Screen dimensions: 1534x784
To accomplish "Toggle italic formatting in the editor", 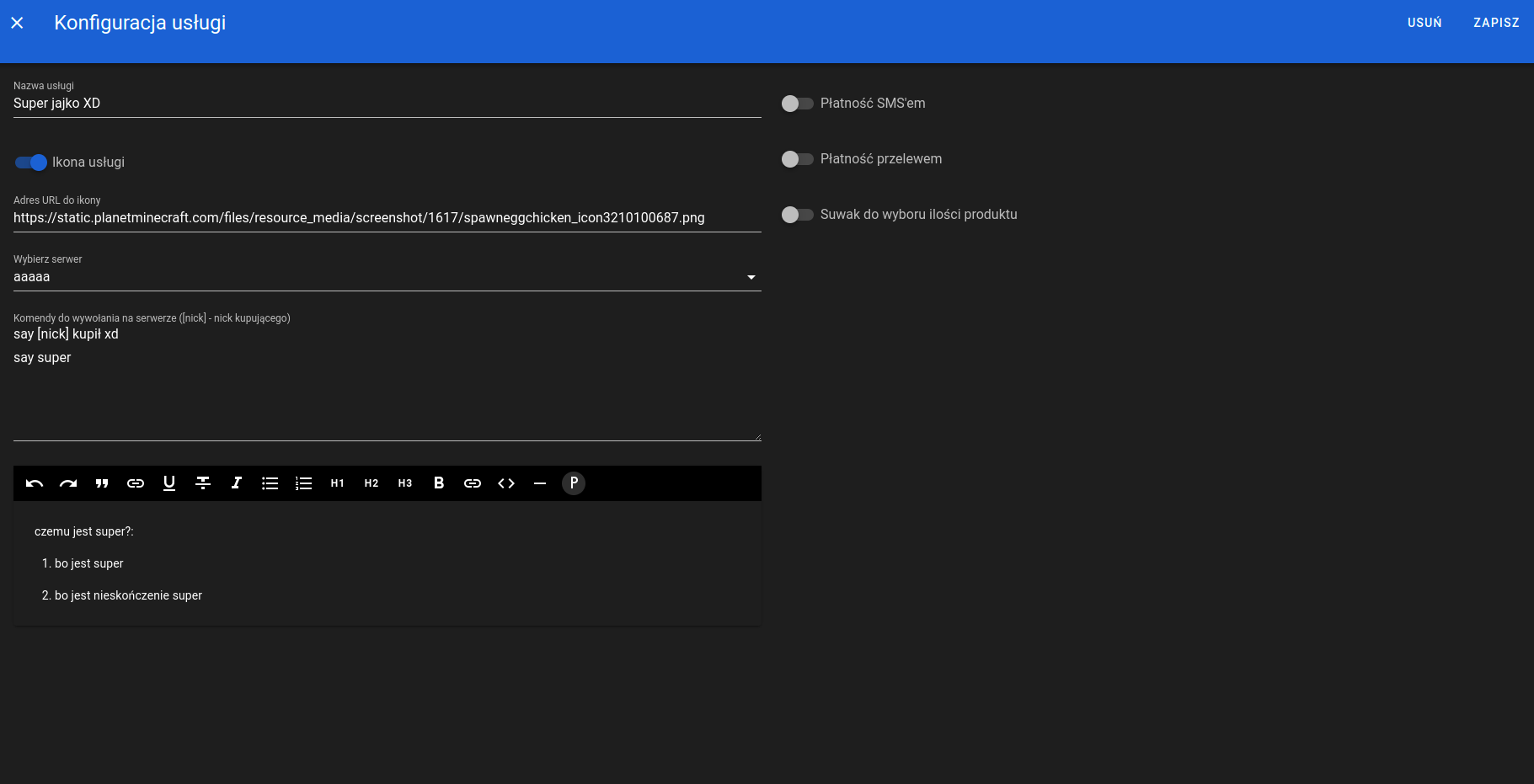I will tap(237, 483).
